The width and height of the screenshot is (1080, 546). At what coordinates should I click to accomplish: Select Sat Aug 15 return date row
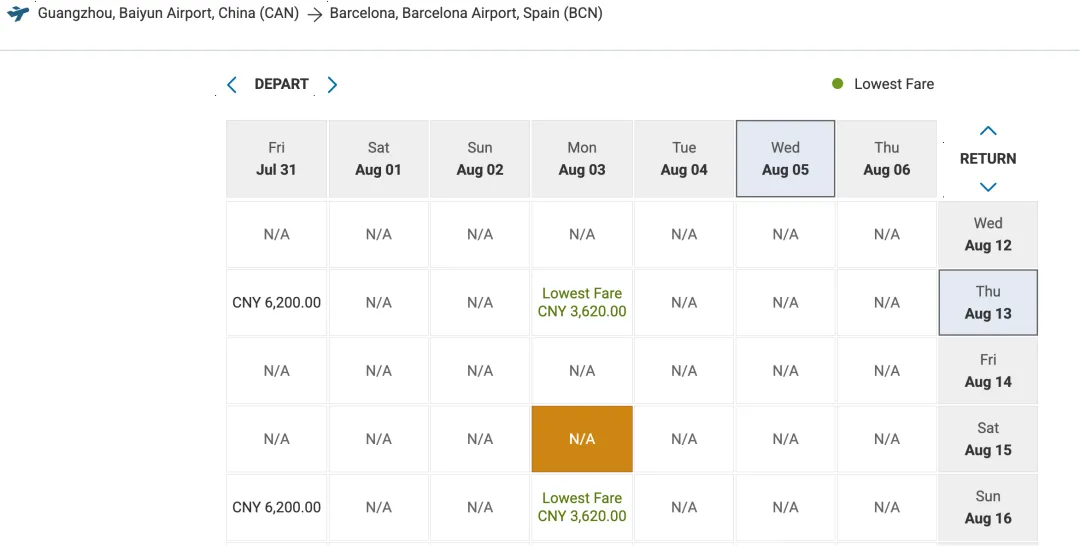988,439
